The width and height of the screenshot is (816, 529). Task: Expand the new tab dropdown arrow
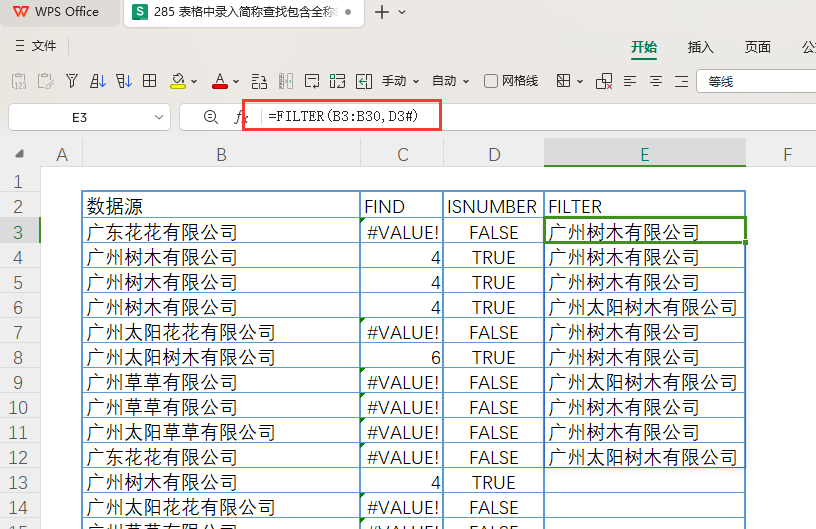(402, 12)
